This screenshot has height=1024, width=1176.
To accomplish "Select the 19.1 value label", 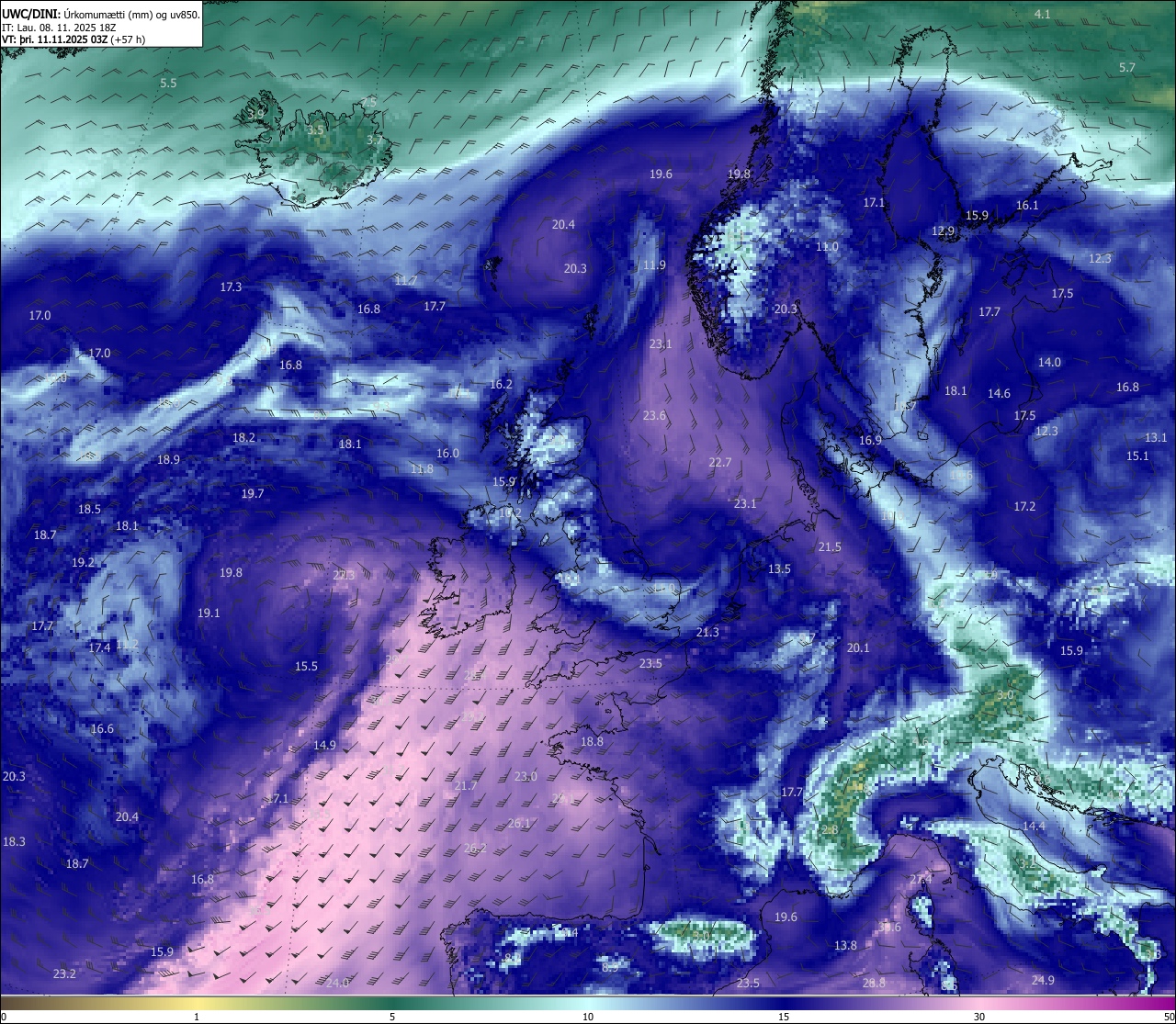I will [x=209, y=613].
